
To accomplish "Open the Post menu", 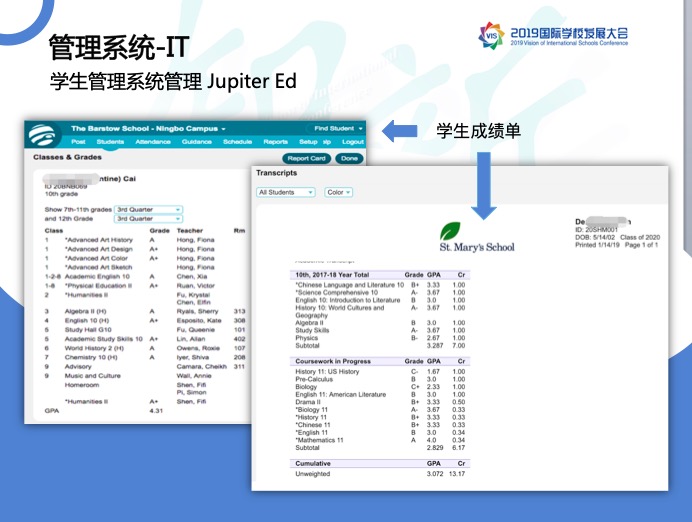I will coord(78,142).
